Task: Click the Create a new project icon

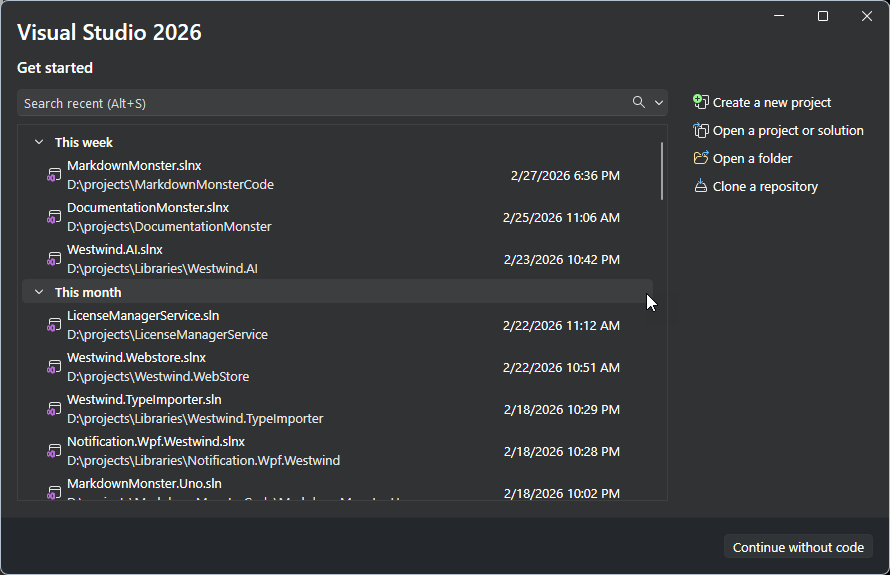Action: (701, 102)
